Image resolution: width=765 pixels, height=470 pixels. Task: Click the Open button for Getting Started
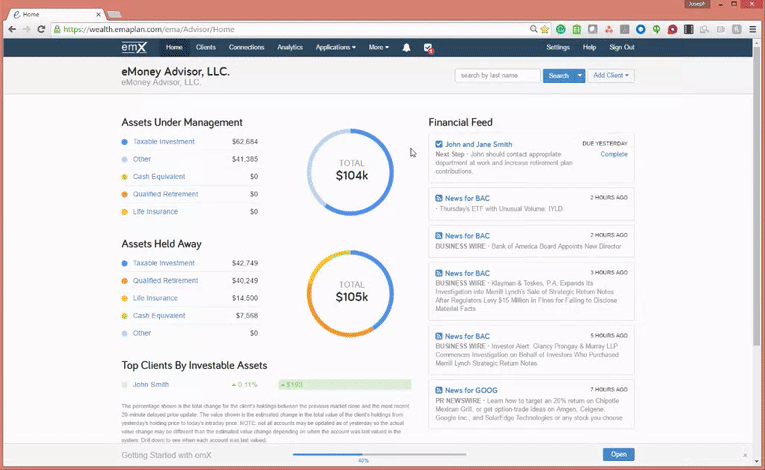(619, 454)
